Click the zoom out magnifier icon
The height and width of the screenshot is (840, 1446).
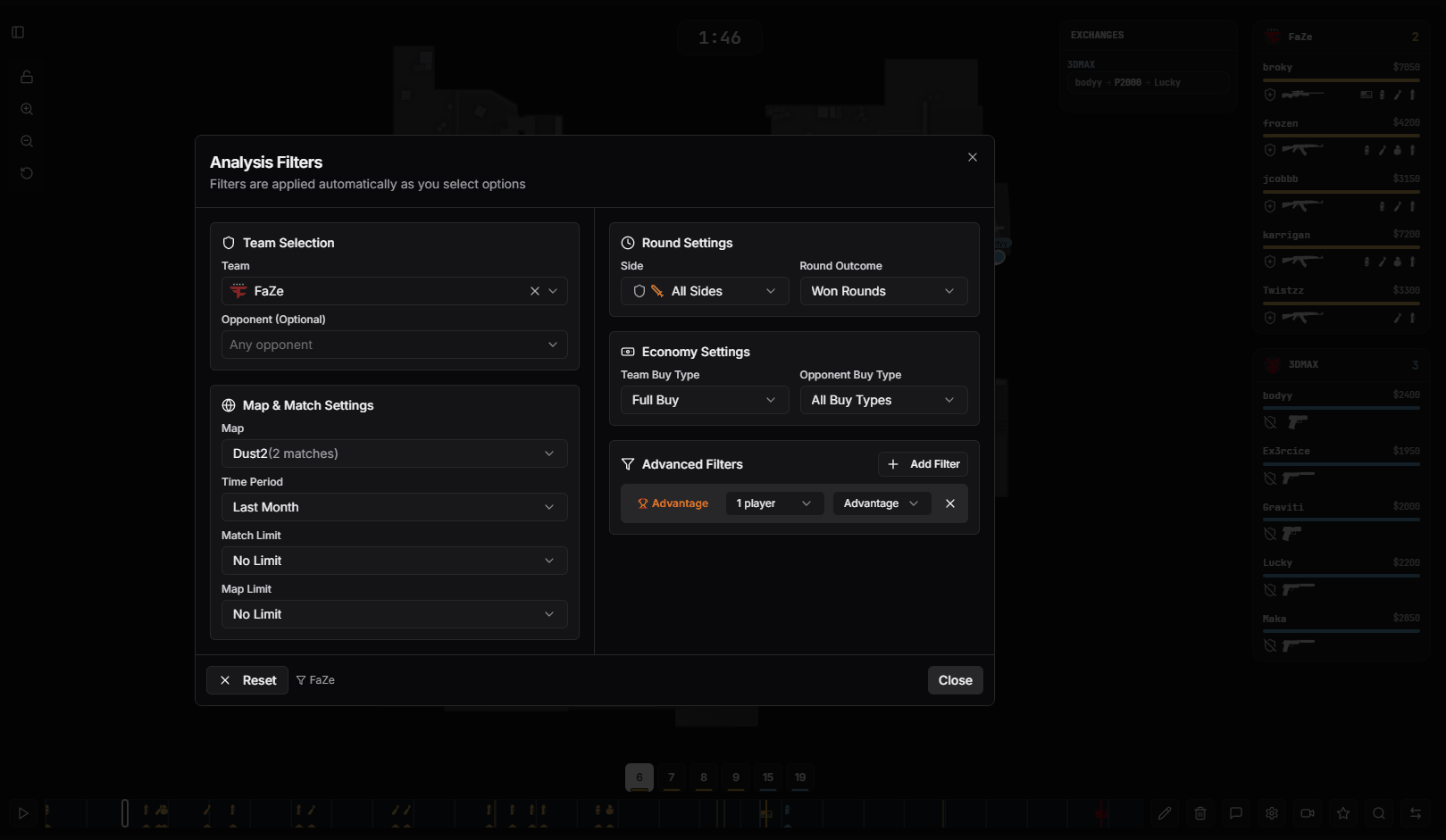click(27, 141)
